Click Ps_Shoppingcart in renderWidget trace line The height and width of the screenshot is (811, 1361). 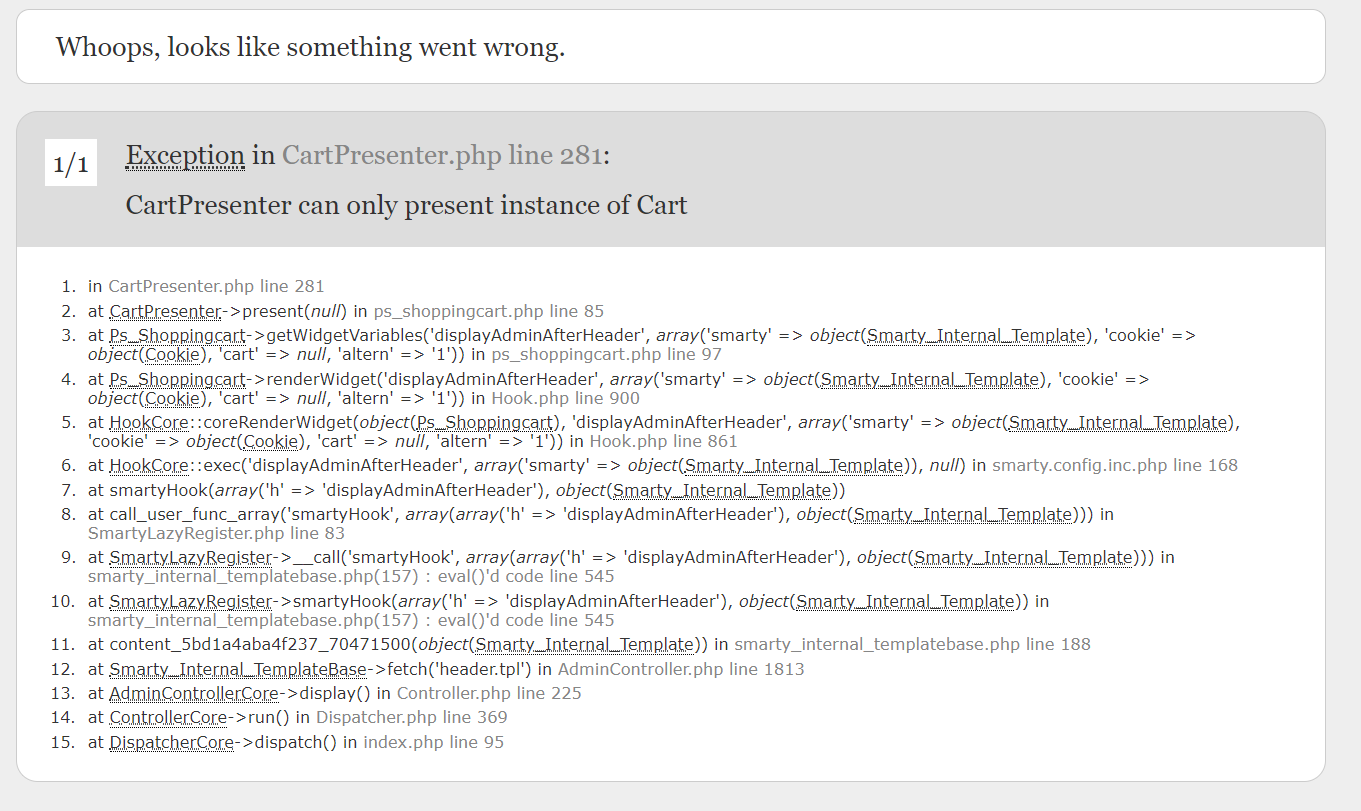click(177, 379)
